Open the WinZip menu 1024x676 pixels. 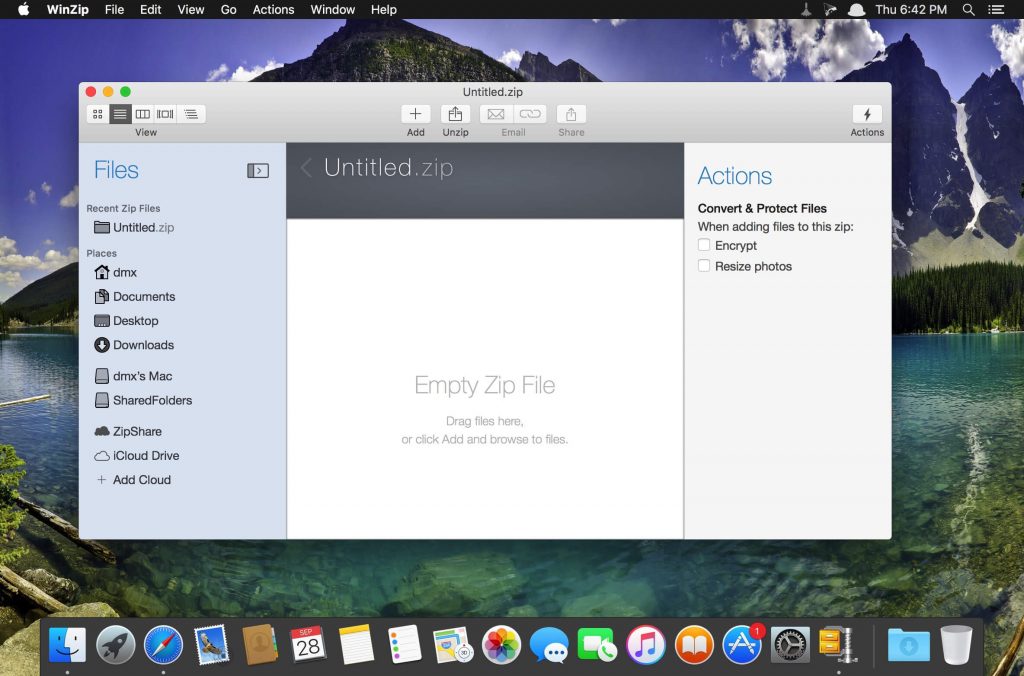[x=67, y=10]
